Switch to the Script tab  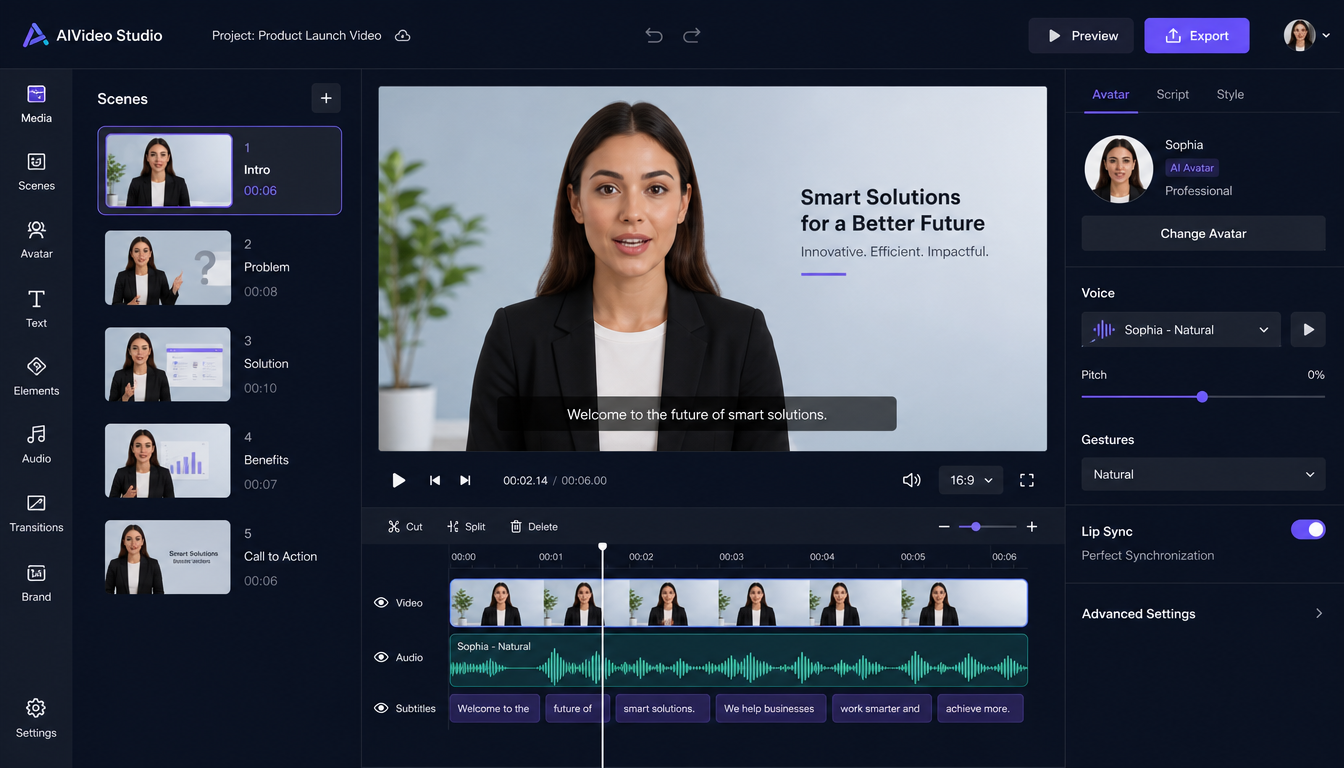(x=1172, y=94)
